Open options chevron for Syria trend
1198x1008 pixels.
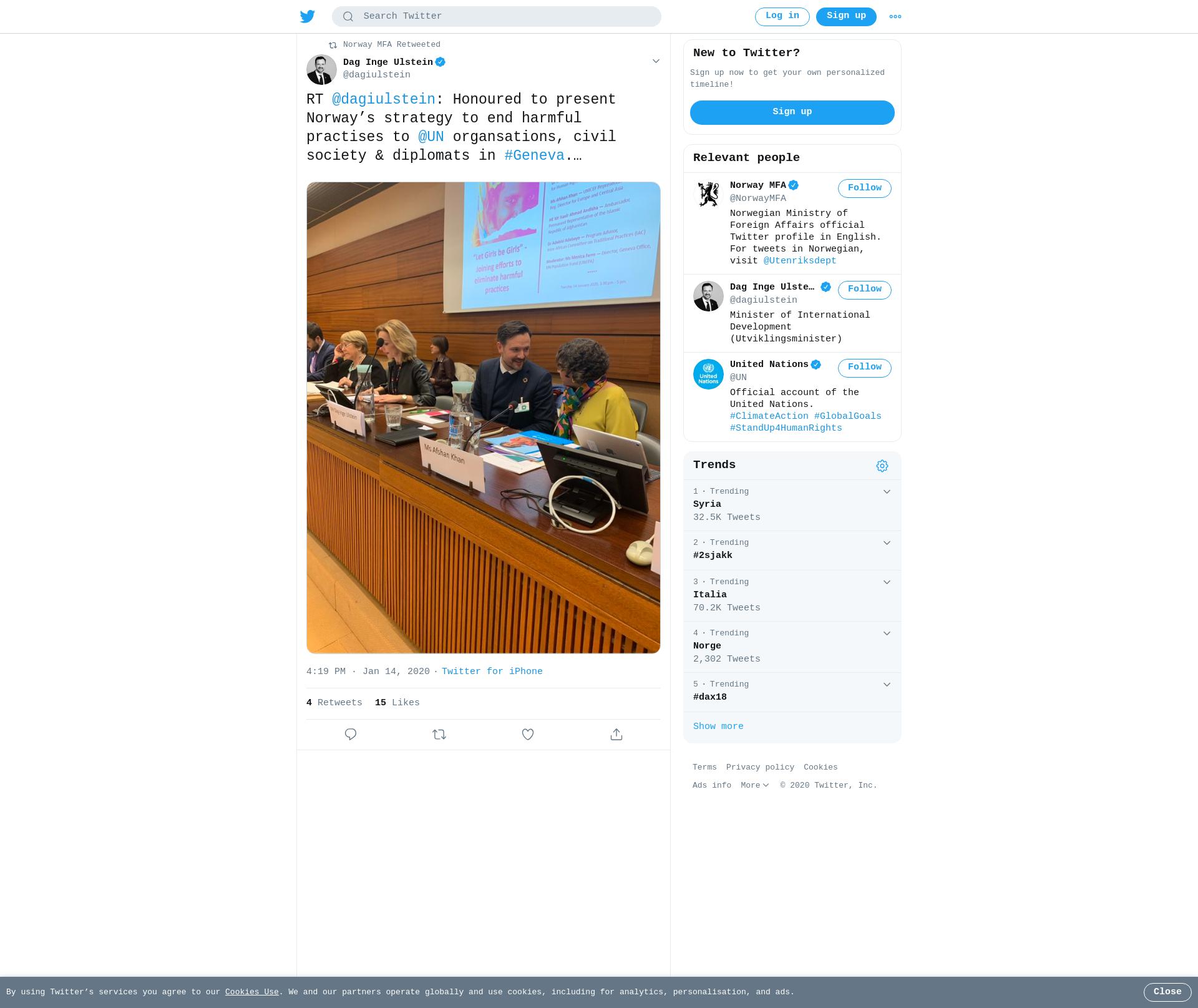tap(887, 492)
